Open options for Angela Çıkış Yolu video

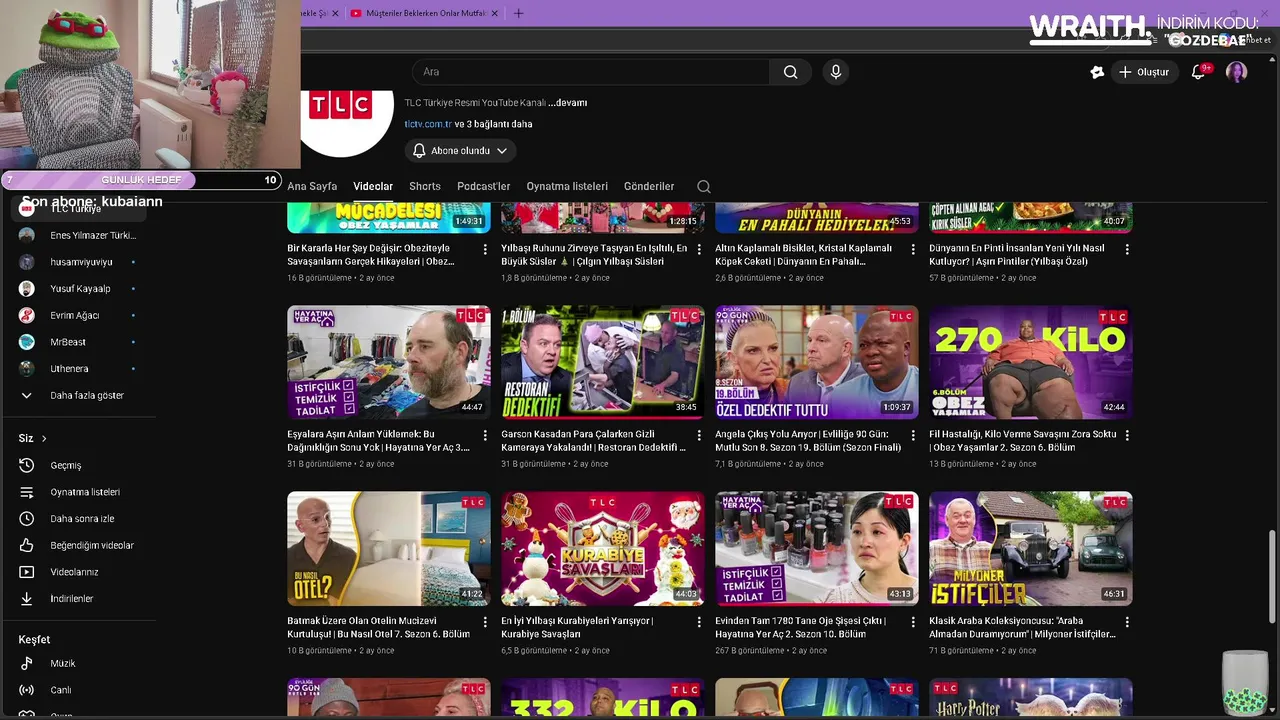[x=913, y=435]
